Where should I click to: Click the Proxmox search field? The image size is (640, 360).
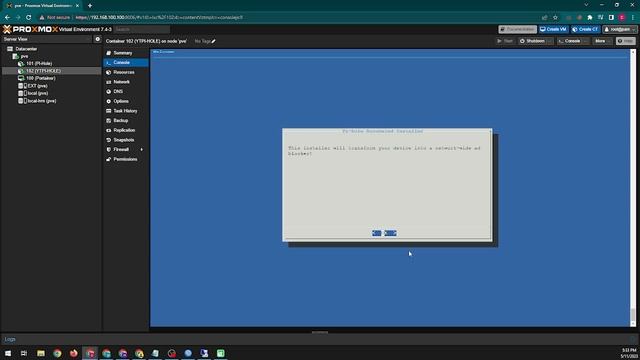click(x=142, y=29)
